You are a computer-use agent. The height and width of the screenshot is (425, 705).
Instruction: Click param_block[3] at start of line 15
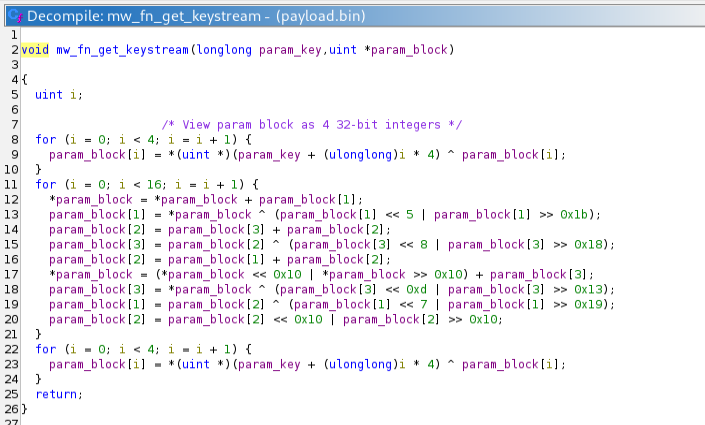[x=98, y=244]
